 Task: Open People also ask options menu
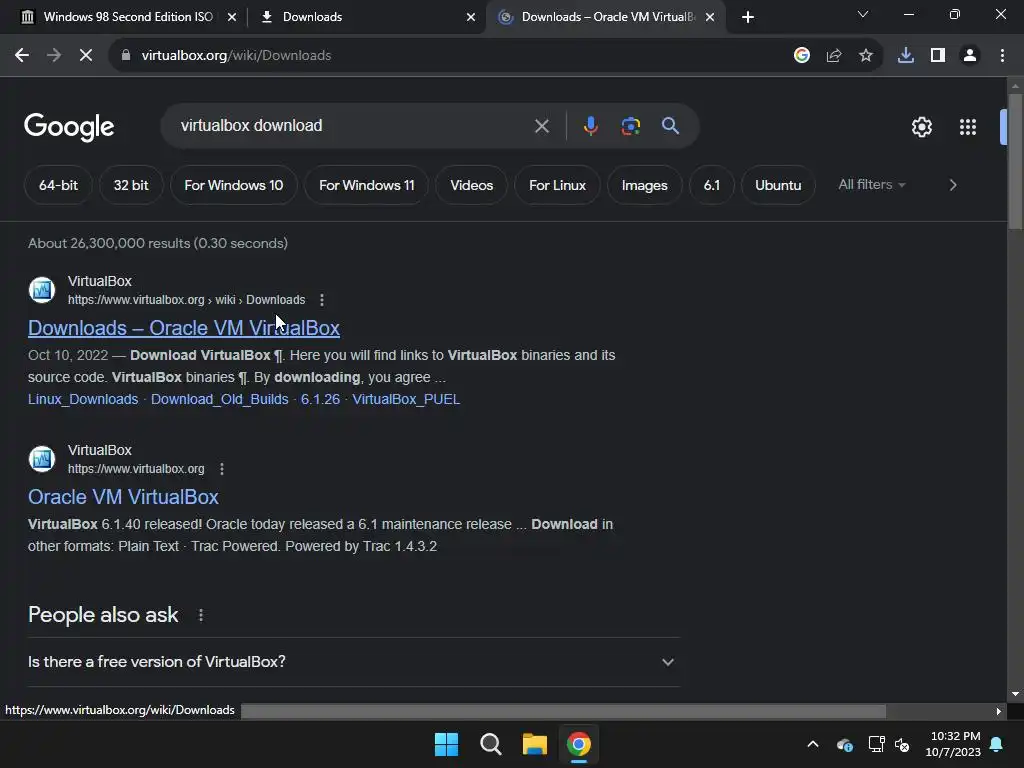pos(200,615)
